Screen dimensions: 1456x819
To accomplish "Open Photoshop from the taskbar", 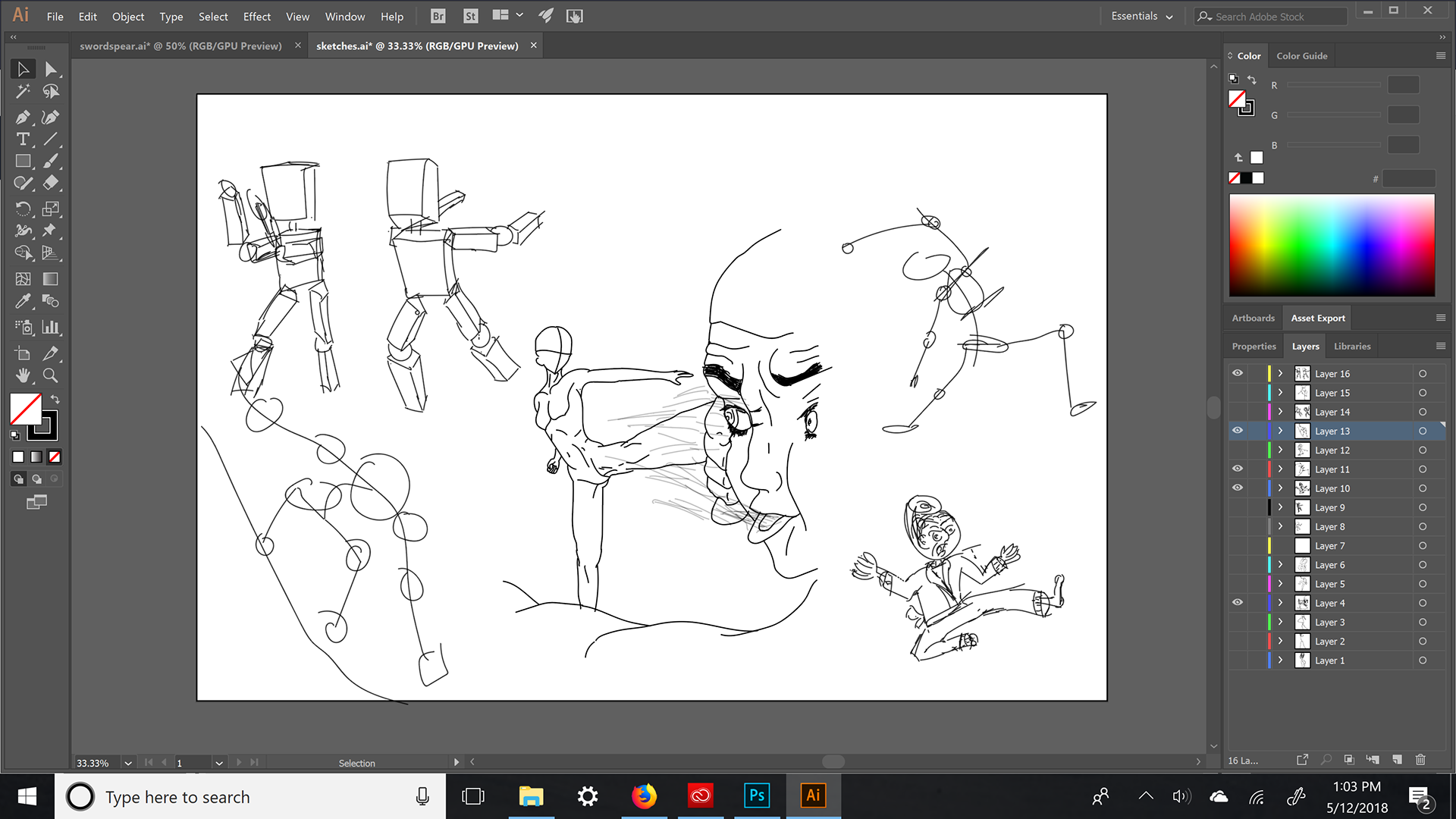I will pos(756,795).
